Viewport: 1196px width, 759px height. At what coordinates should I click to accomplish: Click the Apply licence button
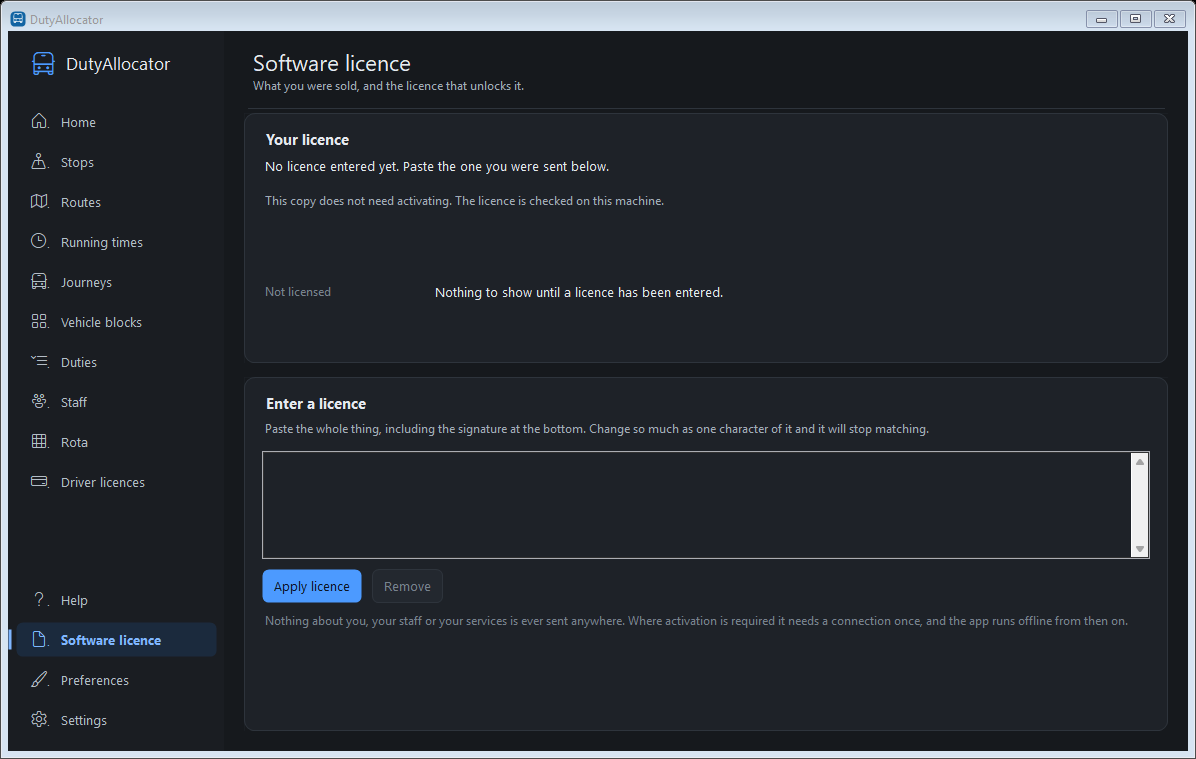click(312, 586)
